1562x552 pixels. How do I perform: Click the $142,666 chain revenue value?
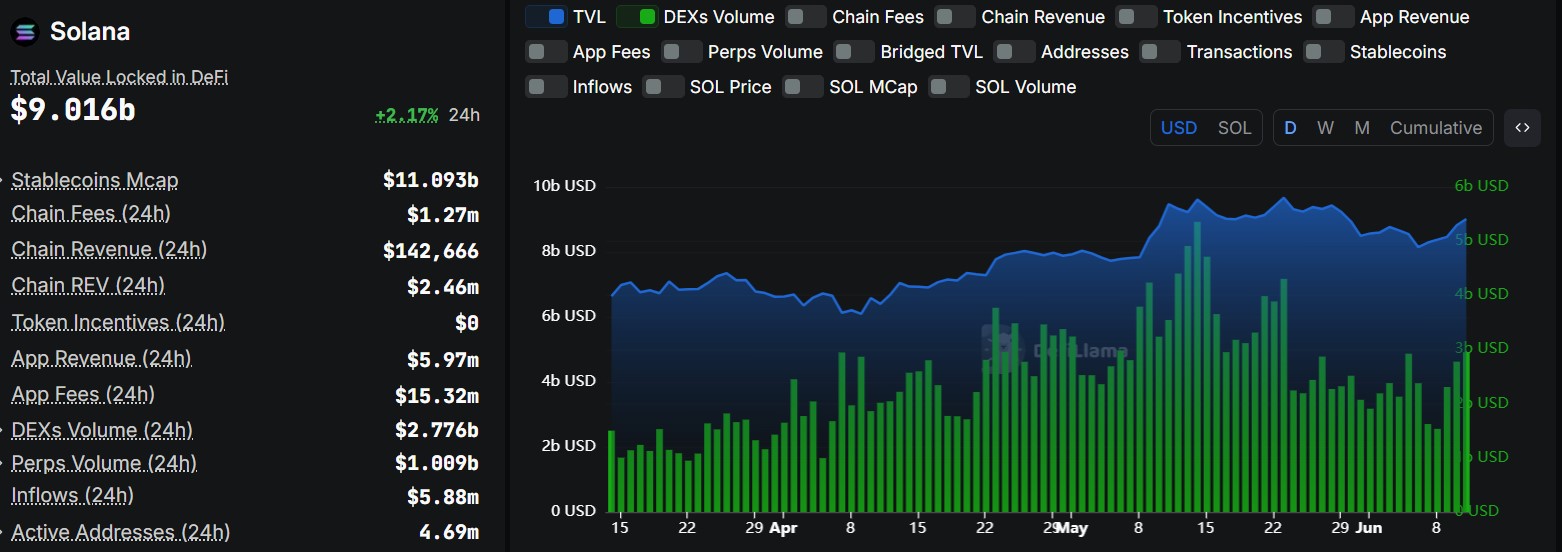click(x=431, y=251)
